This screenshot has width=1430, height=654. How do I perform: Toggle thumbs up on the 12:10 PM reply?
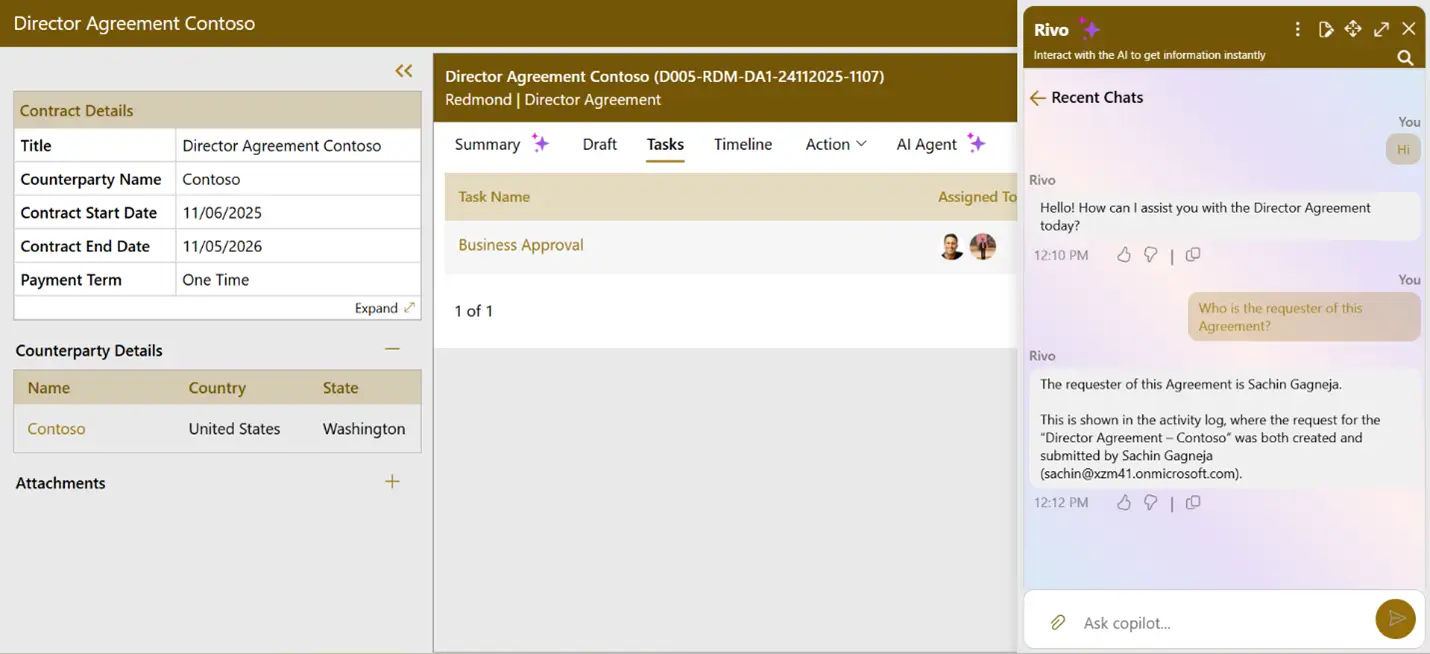coord(1123,254)
